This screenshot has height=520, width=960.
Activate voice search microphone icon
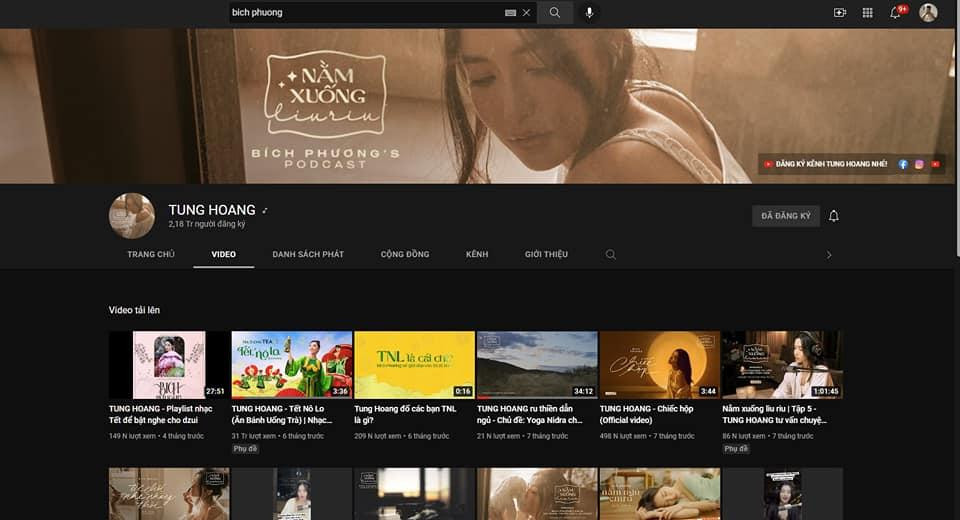click(x=589, y=13)
